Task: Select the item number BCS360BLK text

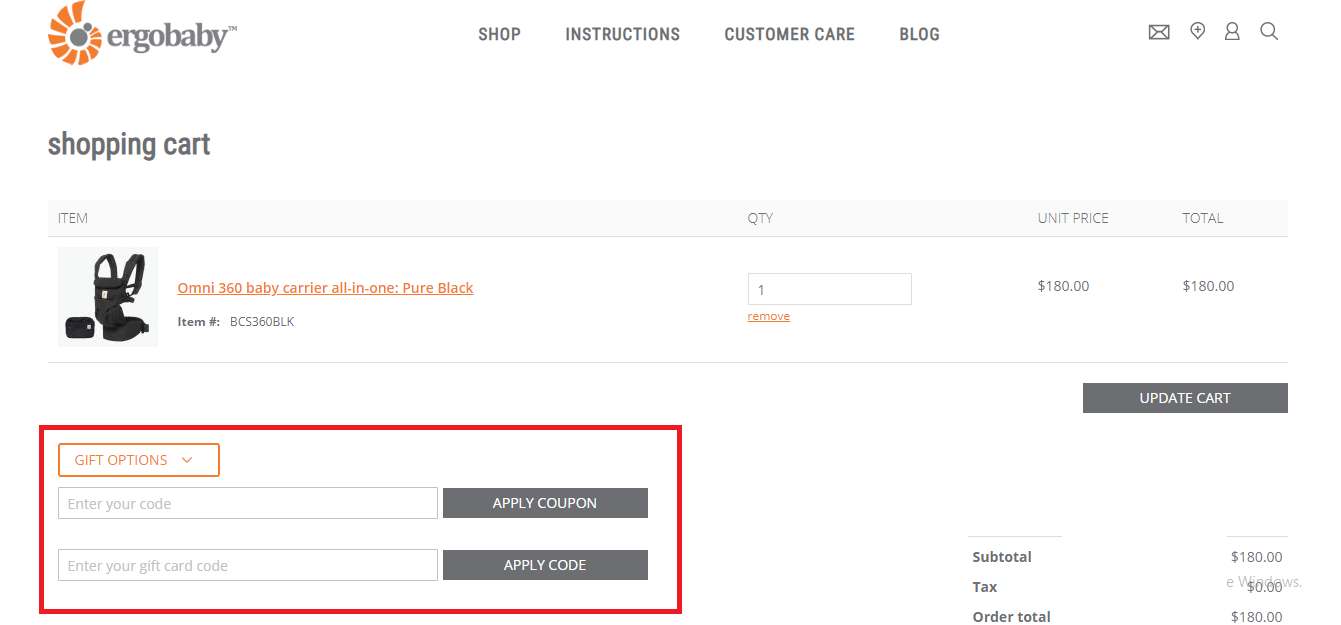Action: [x=262, y=322]
